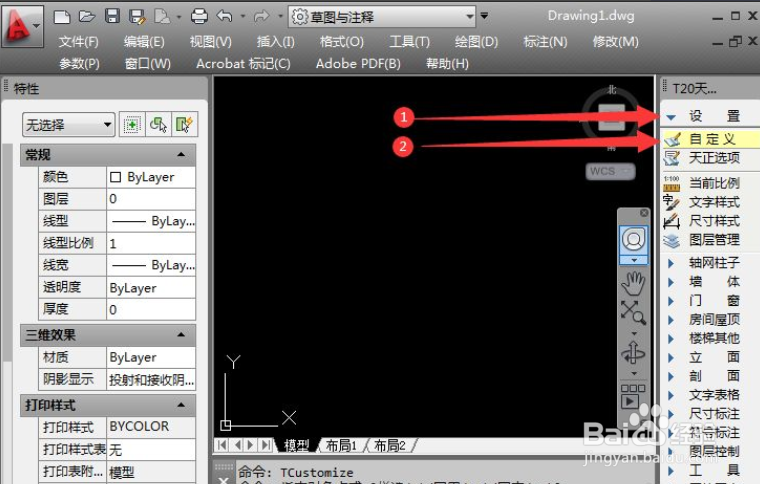
Task: Click the 透明度 ByLayer value
Action: point(151,287)
